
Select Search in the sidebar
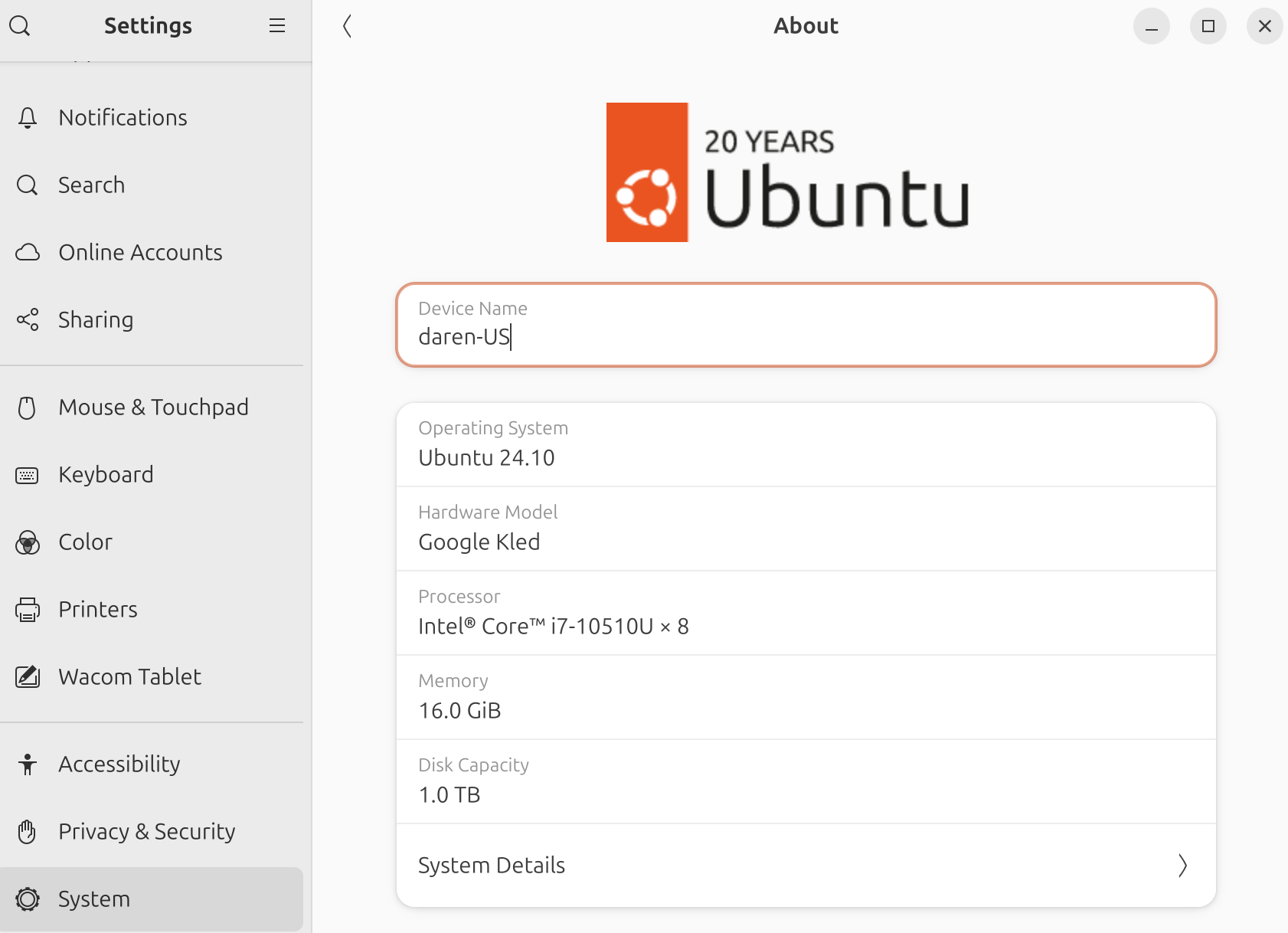(152, 185)
